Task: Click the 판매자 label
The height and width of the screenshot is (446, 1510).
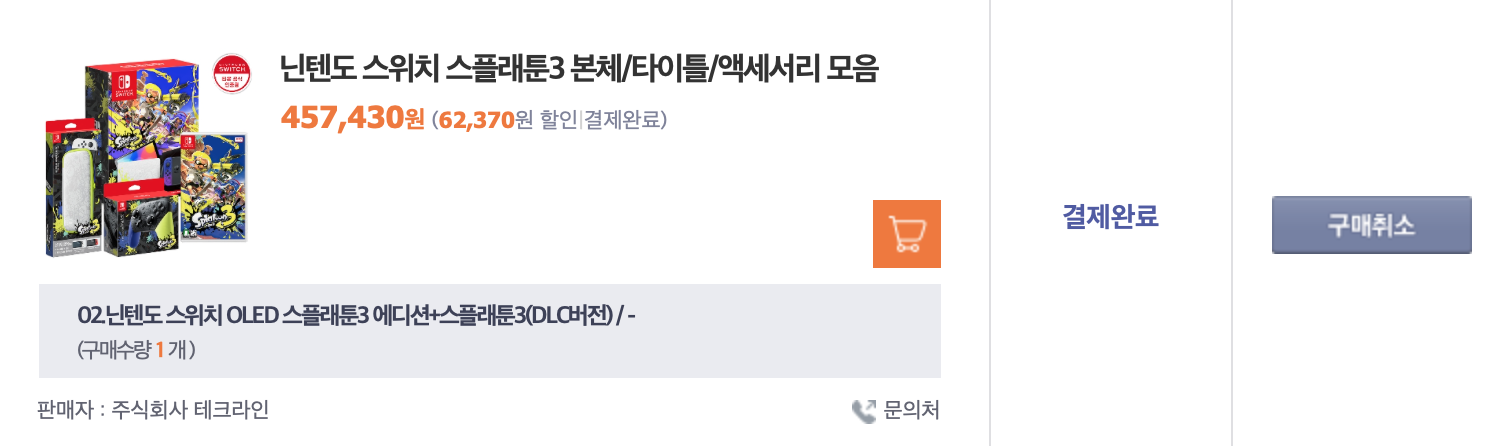Action: [x=63, y=410]
